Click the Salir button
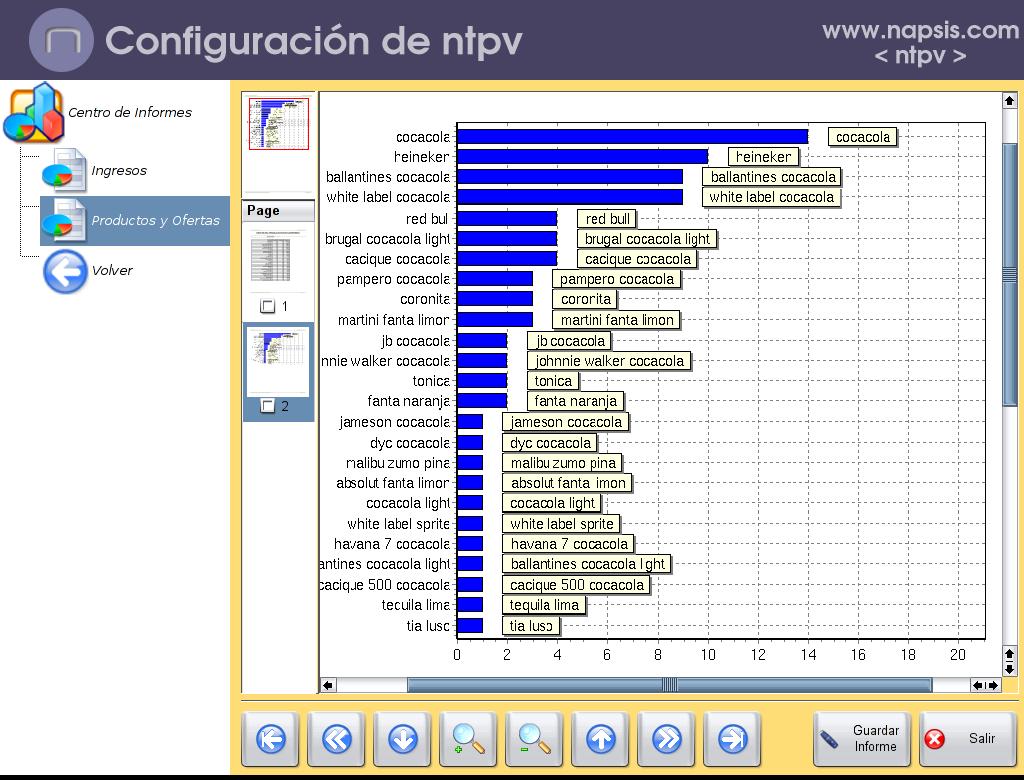The image size is (1024, 780). [966, 740]
